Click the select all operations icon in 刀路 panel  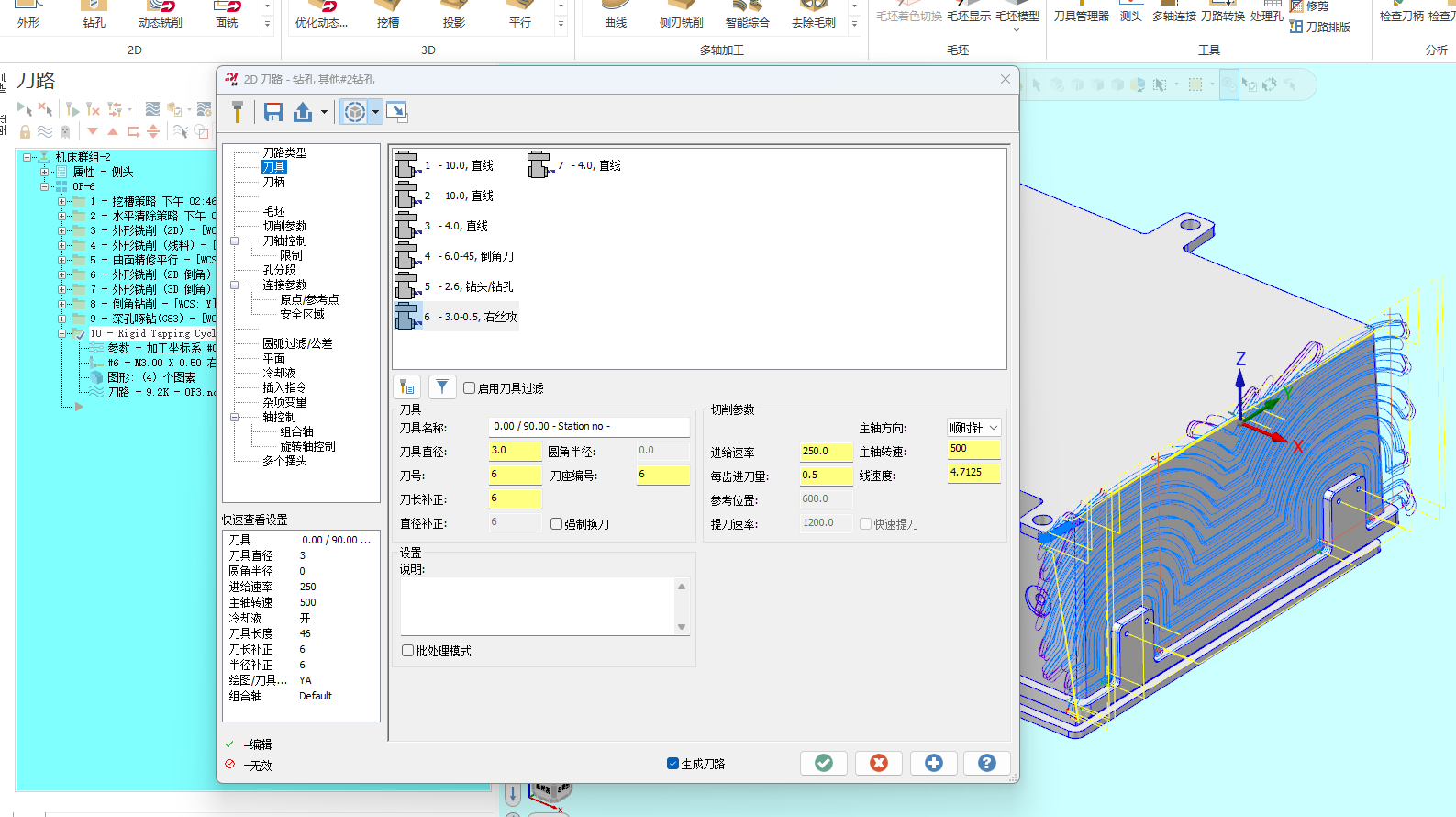25,109
